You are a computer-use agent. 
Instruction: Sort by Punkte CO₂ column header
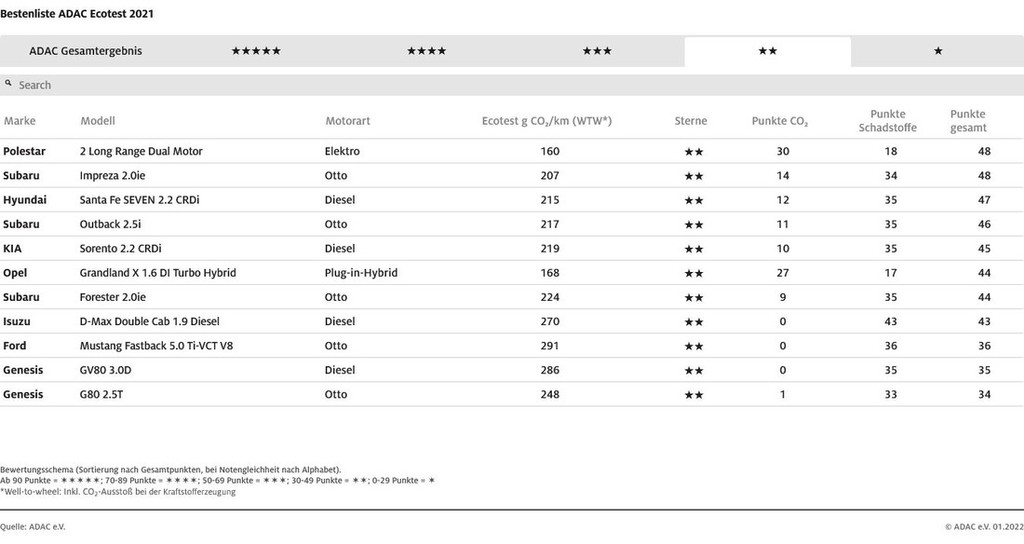click(x=780, y=121)
